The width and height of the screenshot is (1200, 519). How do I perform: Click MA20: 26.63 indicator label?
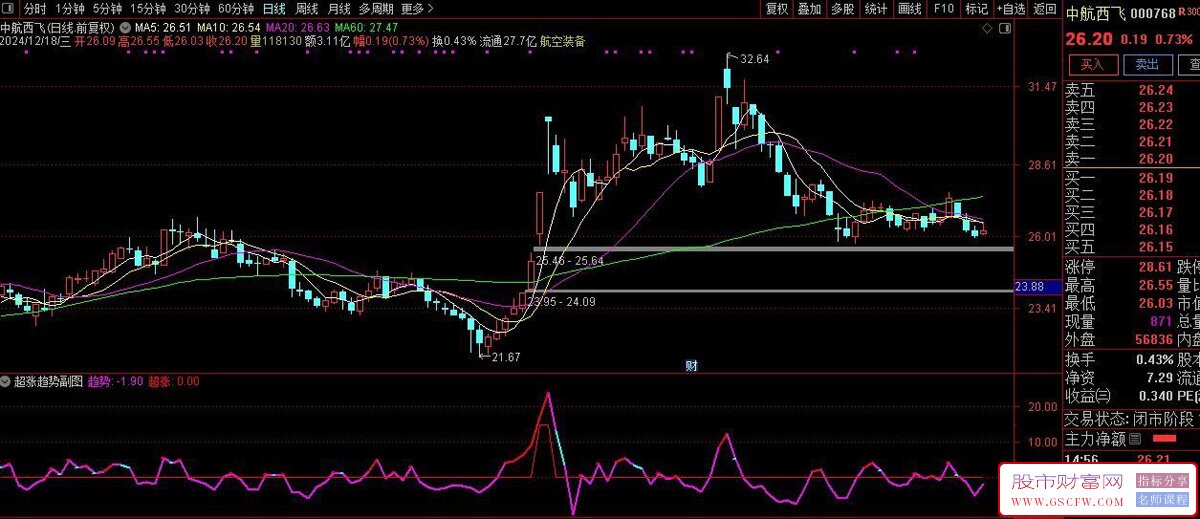tap(298, 27)
